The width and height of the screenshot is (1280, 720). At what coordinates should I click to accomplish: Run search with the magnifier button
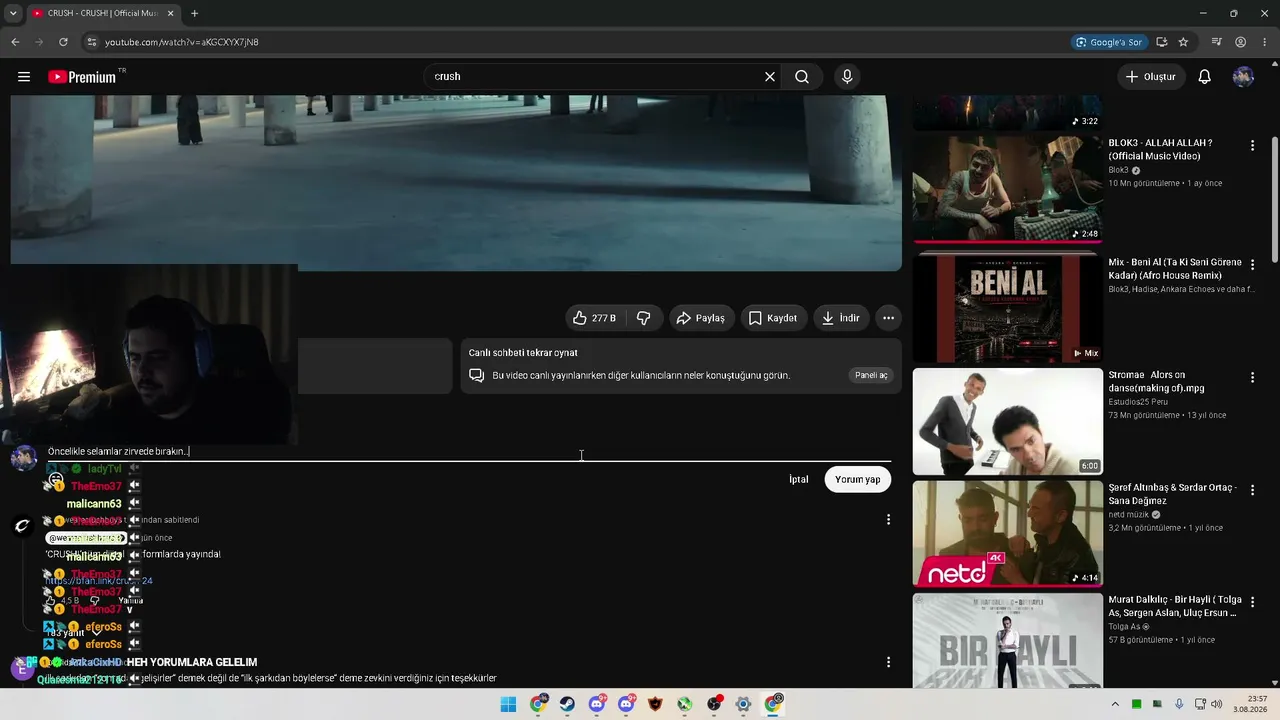pyautogui.click(x=802, y=77)
